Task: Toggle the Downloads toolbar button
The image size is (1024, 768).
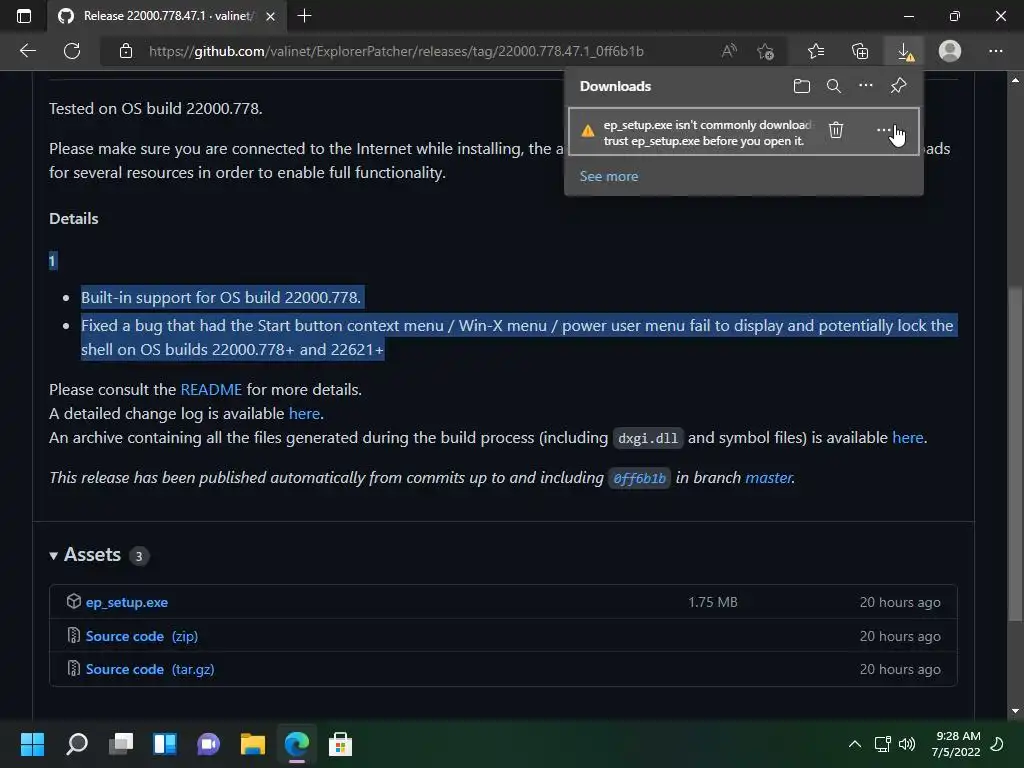Action: [904, 51]
